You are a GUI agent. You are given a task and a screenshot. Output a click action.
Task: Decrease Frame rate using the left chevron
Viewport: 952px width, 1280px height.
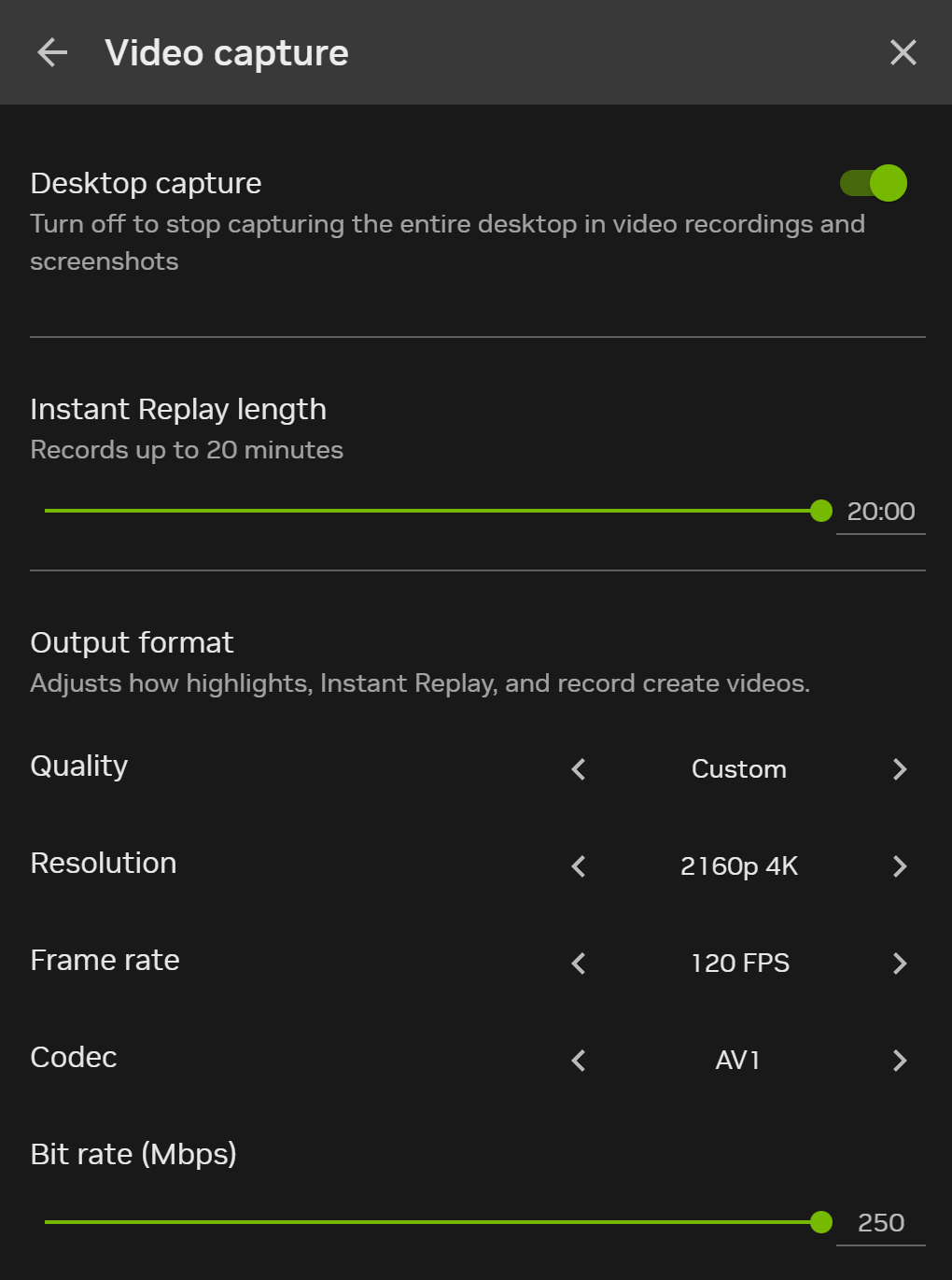point(578,964)
